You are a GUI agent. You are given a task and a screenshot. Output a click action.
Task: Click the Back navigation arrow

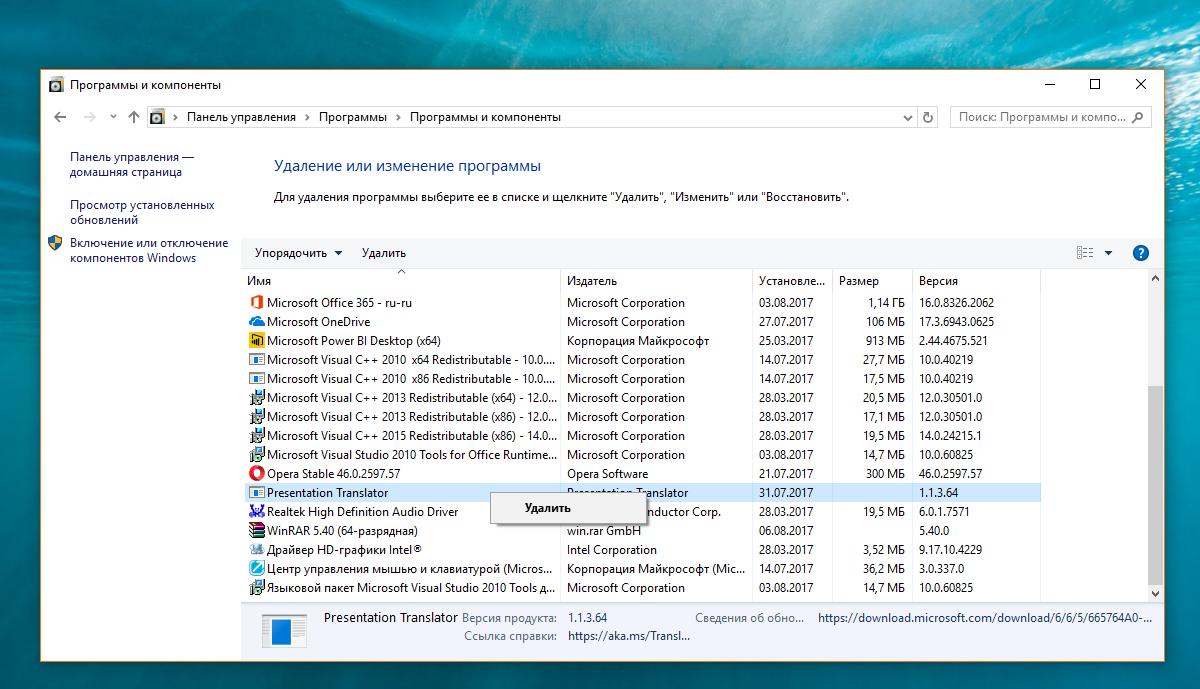pos(60,117)
